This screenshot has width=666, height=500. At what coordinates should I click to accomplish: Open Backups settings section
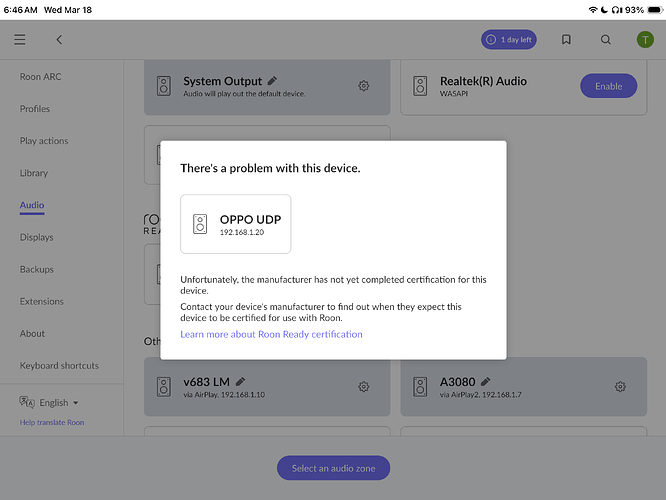point(37,269)
